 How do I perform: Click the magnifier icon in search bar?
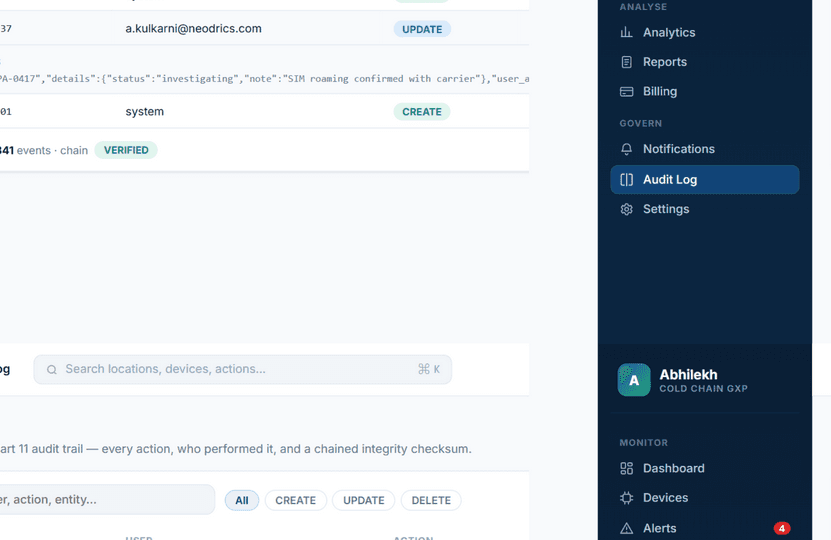tap(51, 369)
